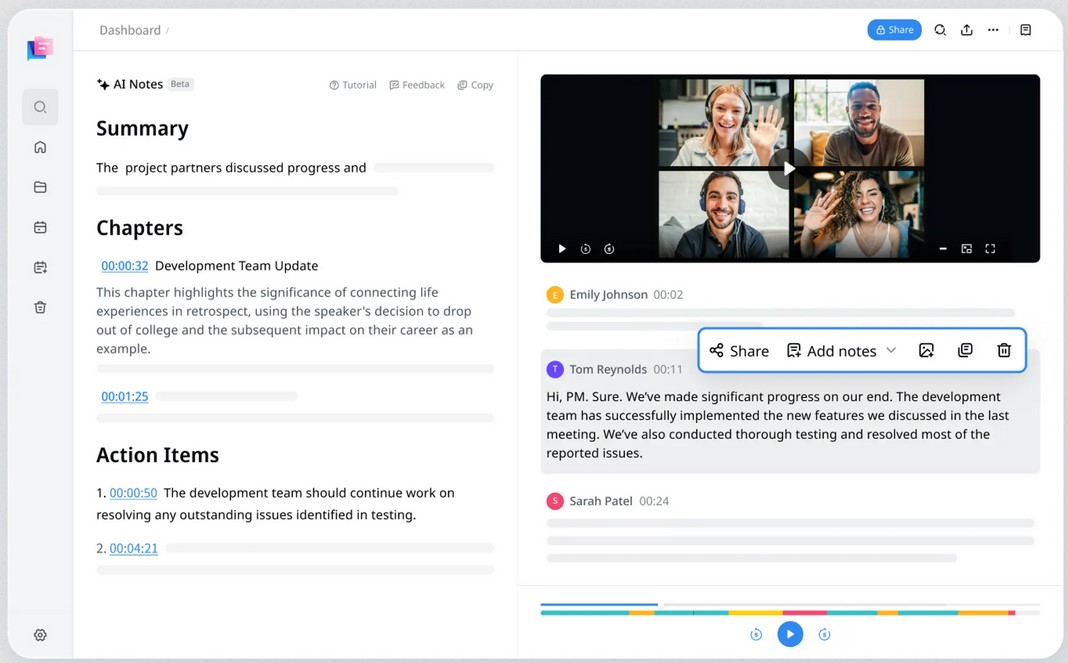The width and height of the screenshot is (1068, 663).
Task: Click the app logo in the sidebar
Action: tap(40, 48)
